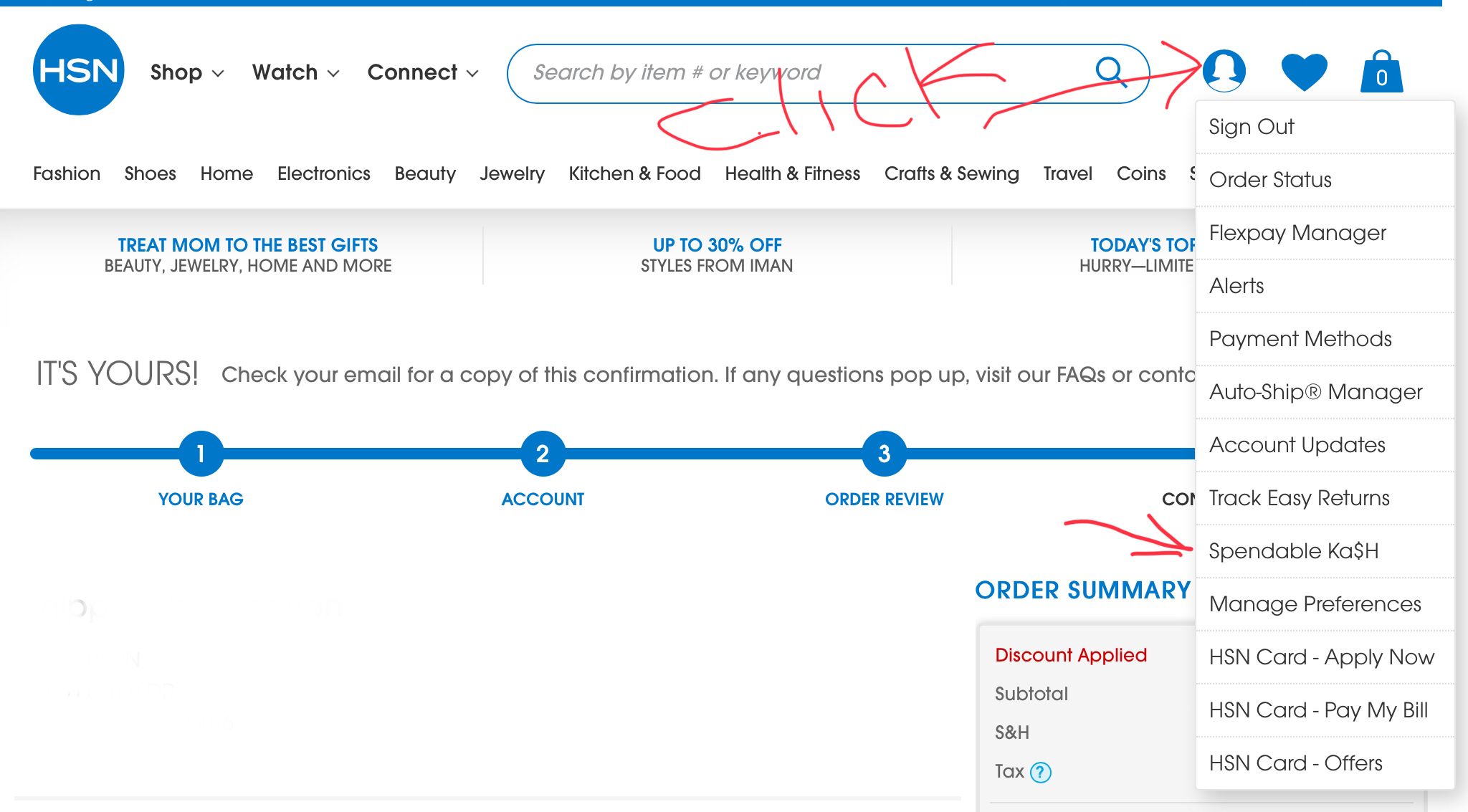Go to the Crafts & Sewing category

click(951, 174)
